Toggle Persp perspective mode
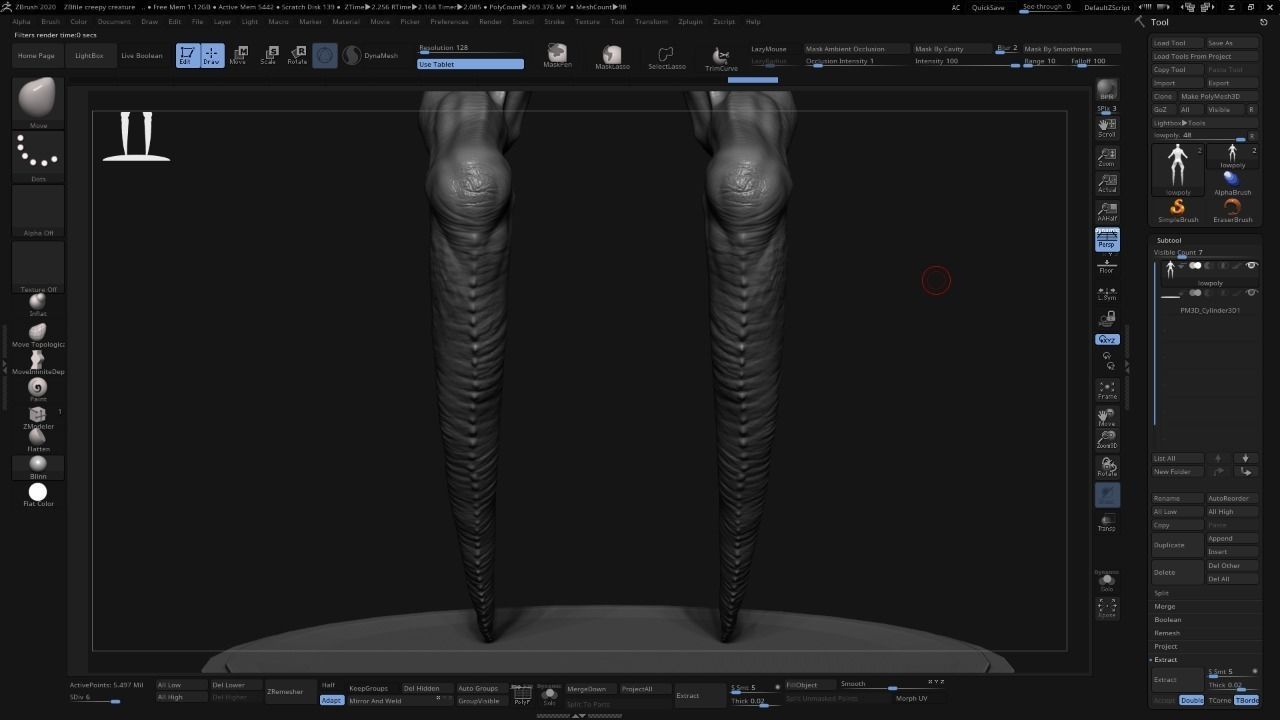Viewport: 1280px width, 720px height. pos(1107,239)
